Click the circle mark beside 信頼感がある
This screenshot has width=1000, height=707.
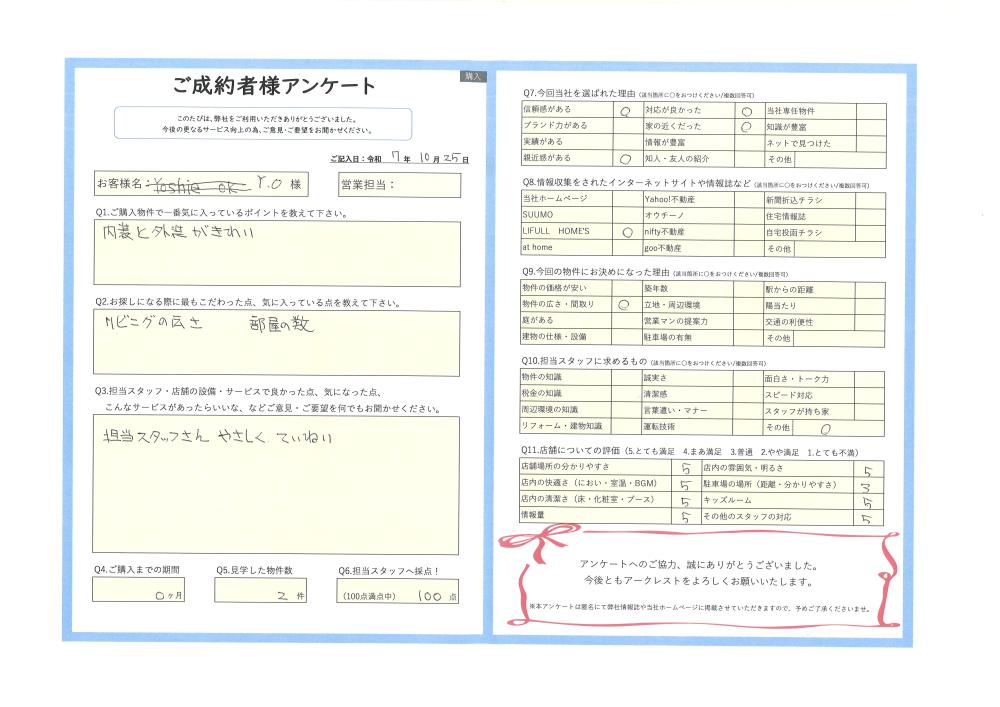[625, 111]
